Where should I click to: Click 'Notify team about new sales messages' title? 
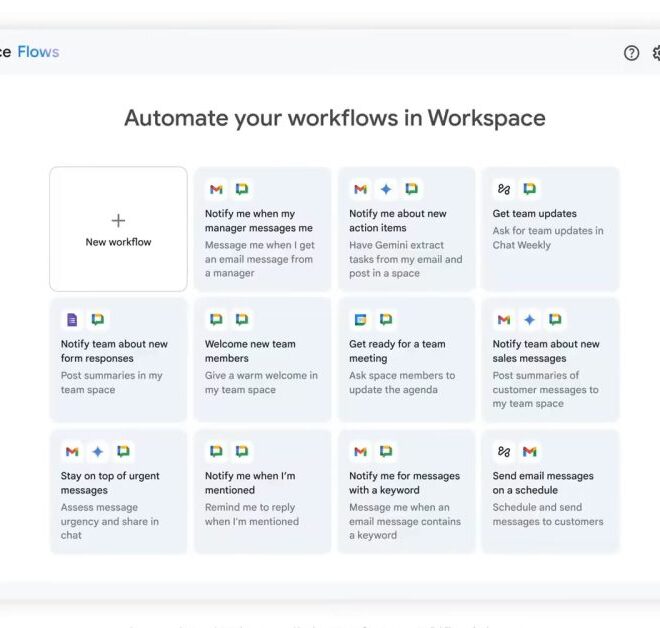[546, 351]
